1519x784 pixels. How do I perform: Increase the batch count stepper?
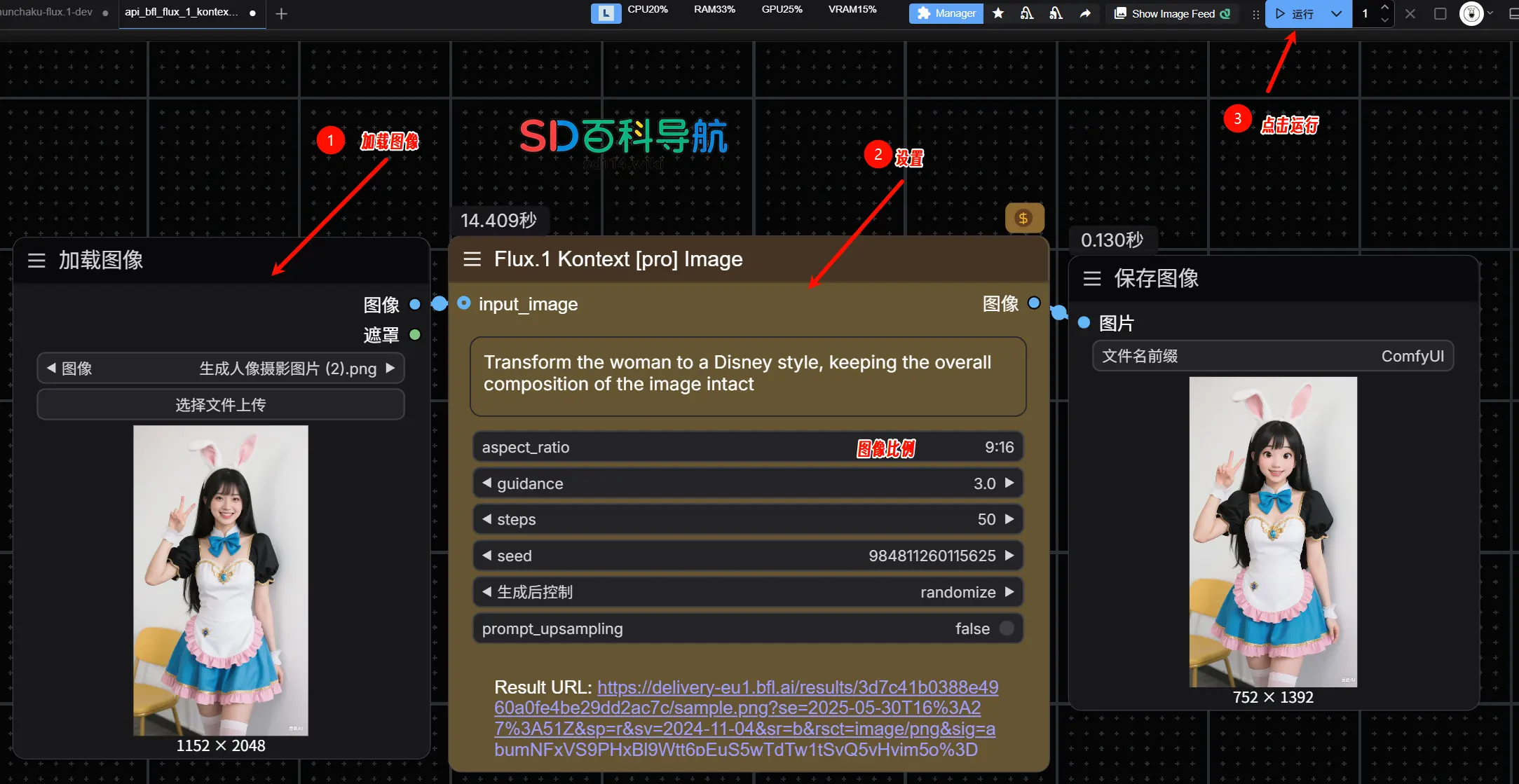1384,7
